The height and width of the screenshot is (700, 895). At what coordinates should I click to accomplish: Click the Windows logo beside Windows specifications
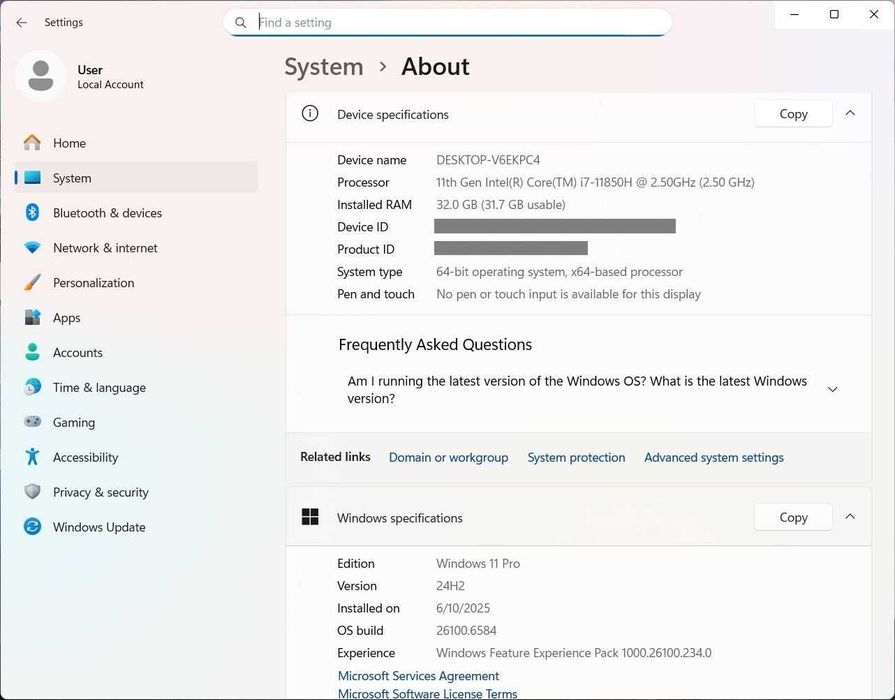[x=310, y=517]
